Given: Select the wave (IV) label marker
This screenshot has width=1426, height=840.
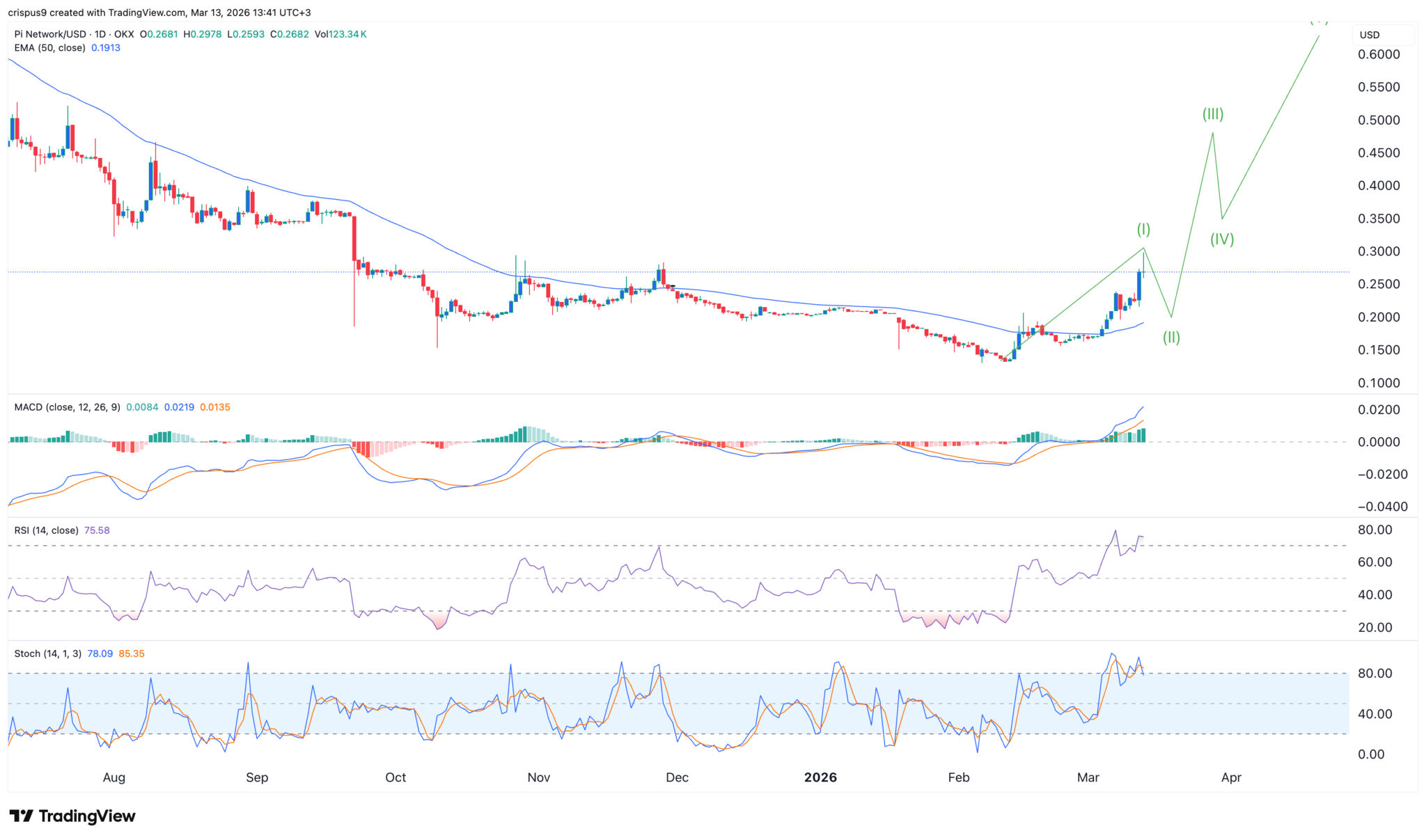Looking at the screenshot, I should pyautogui.click(x=1222, y=239).
